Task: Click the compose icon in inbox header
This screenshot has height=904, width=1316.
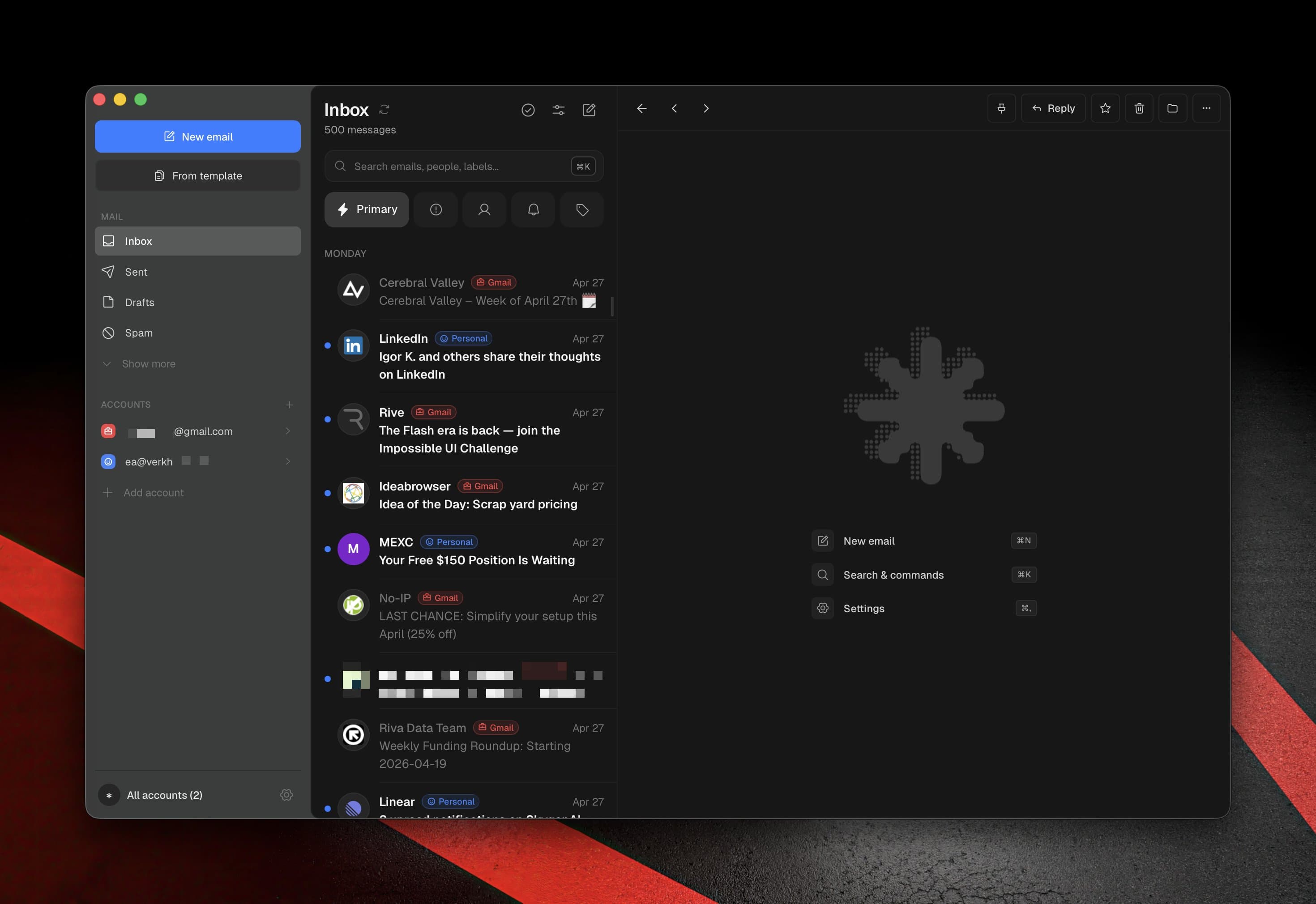Action: point(589,110)
